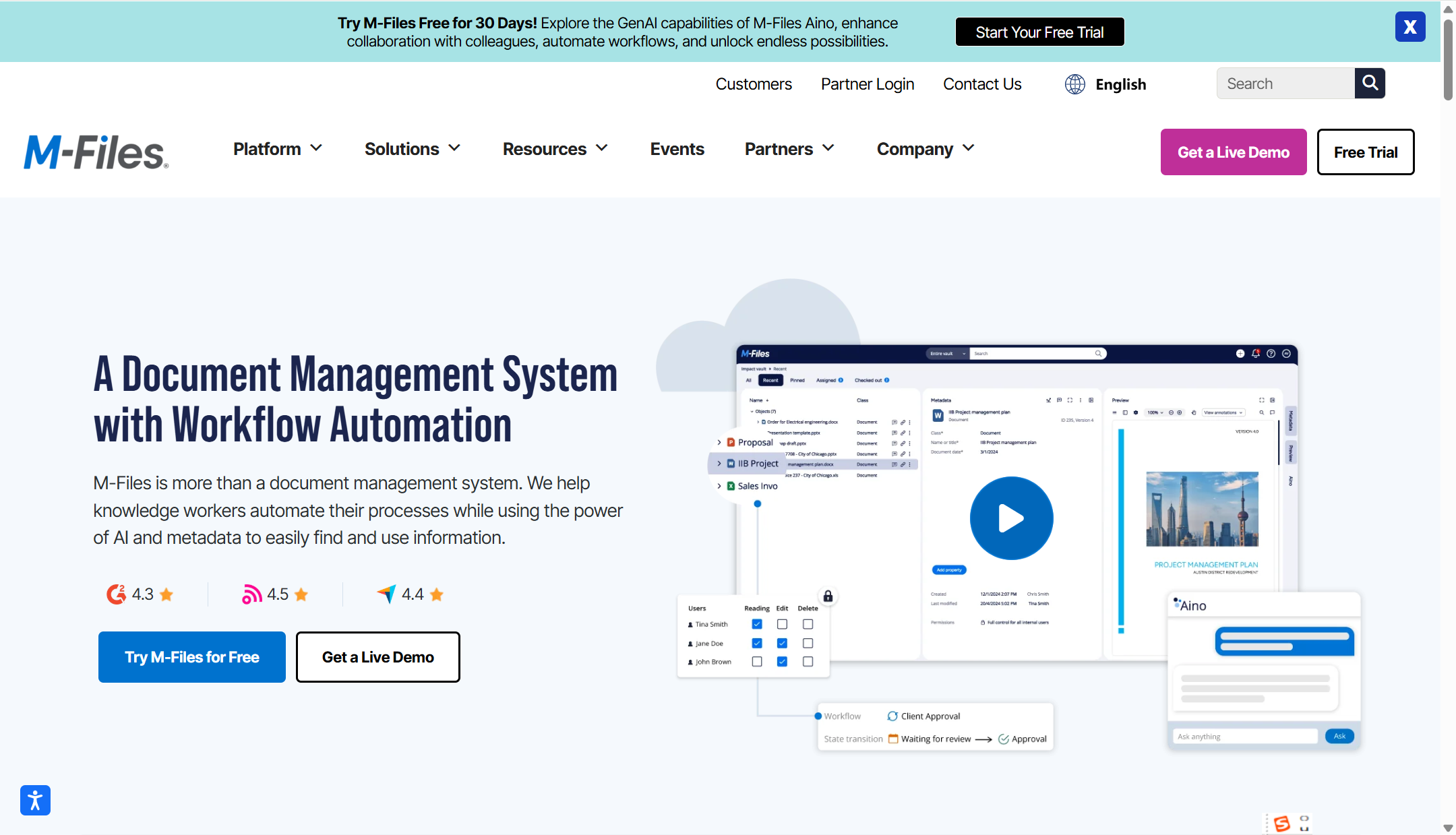The image size is (1456, 835).
Task: Open the Events menu item
Action: 677,149
